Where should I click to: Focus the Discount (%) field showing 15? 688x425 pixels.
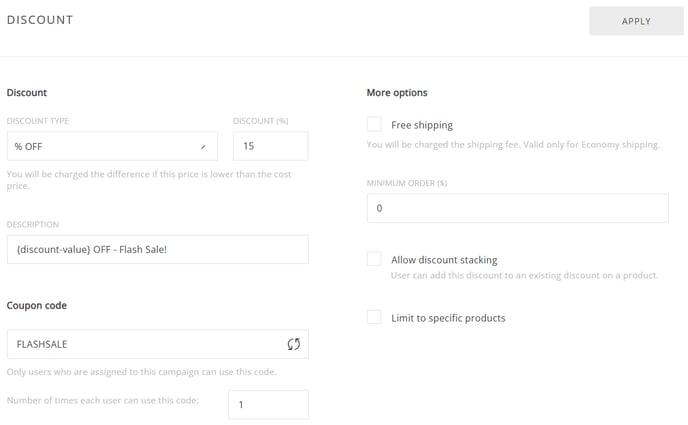pos(270,146)
